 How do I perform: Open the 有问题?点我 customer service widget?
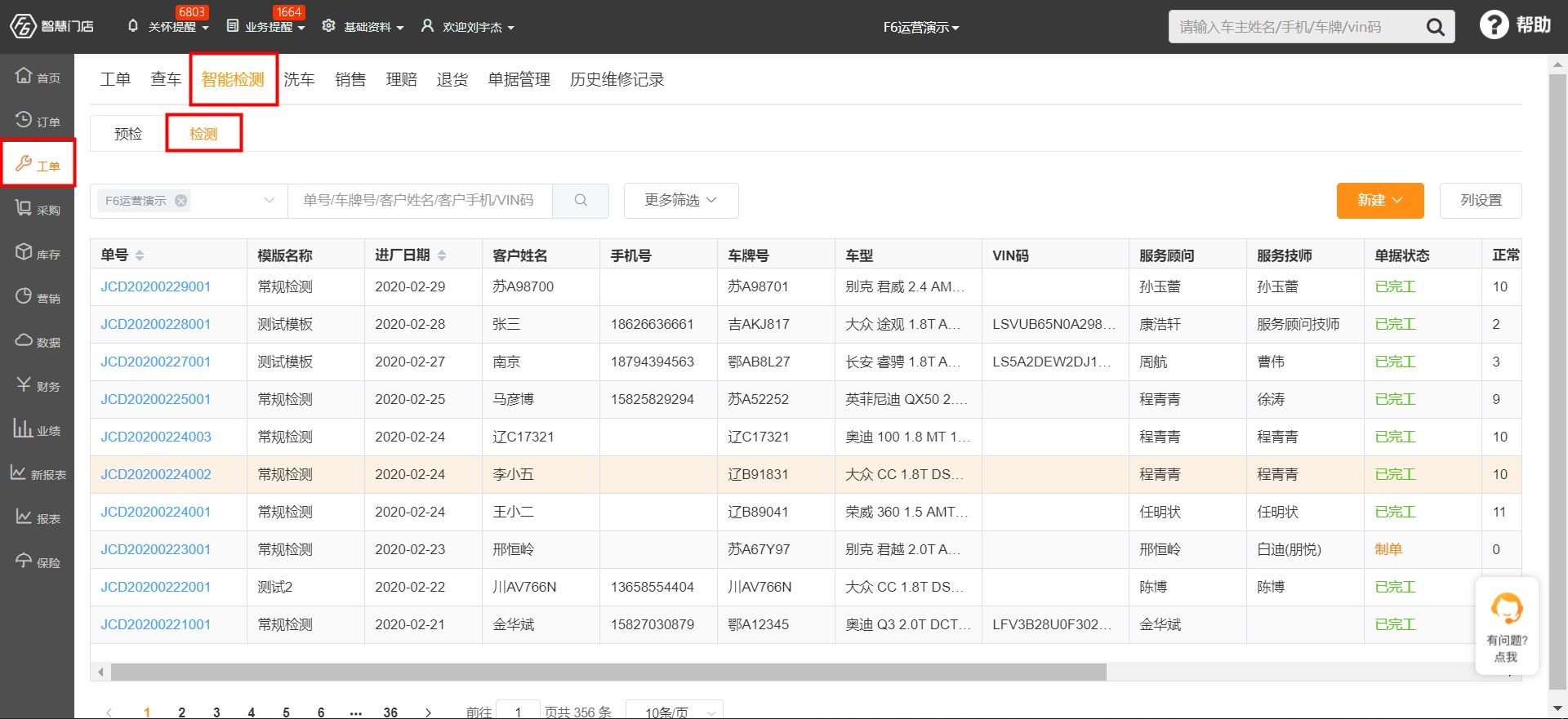click(x=1507, y=626)
